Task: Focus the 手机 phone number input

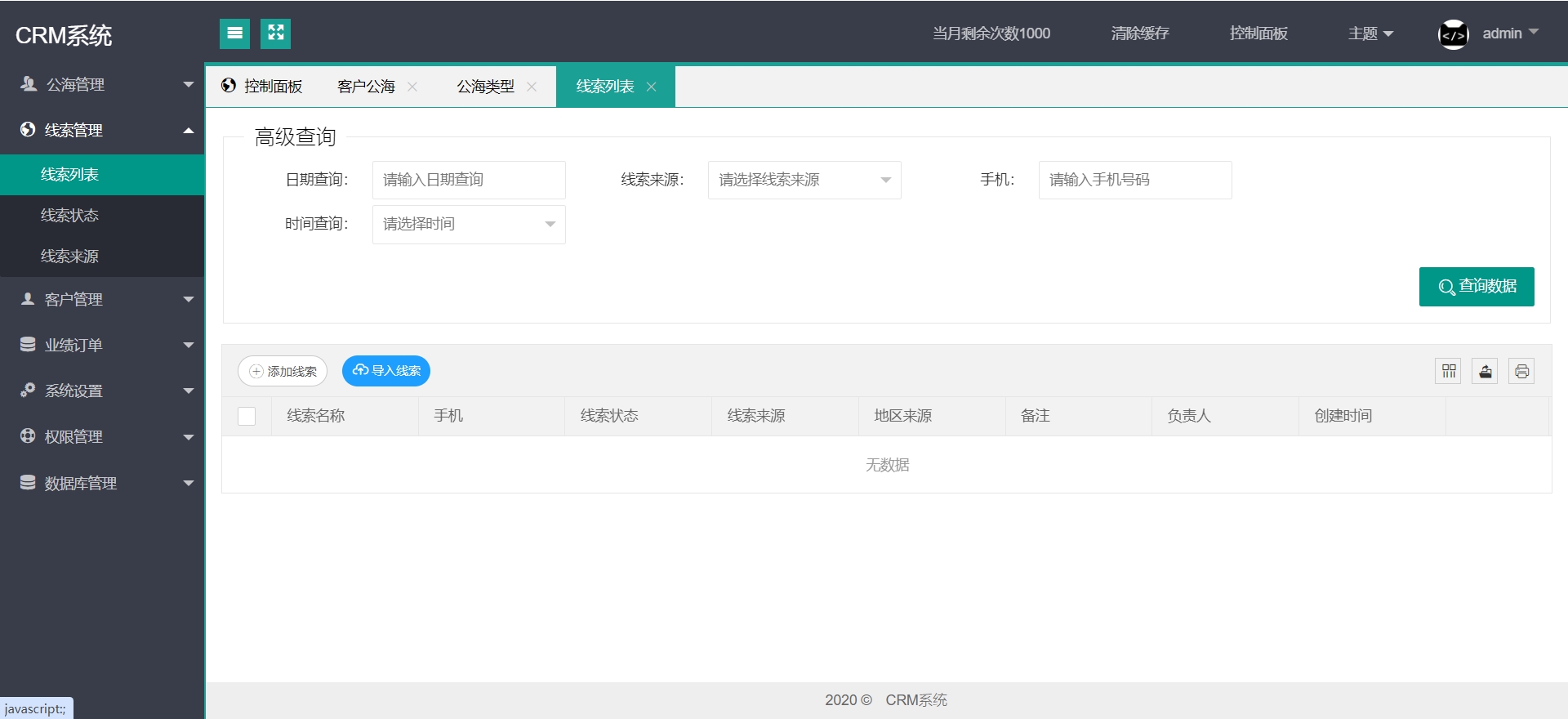Action: point(1135,180)
